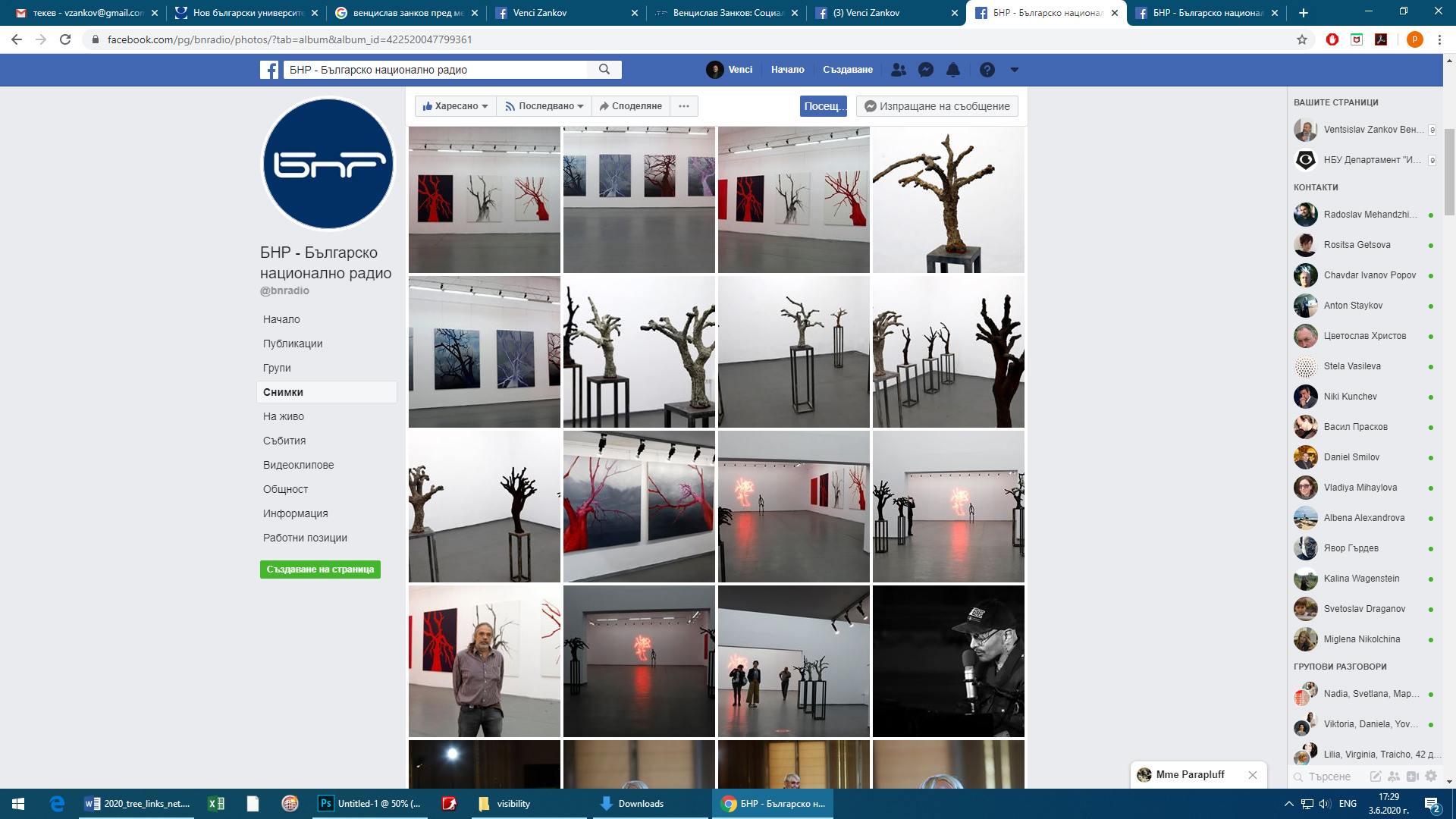Viewport: 1456px width, 819px height.
Task: Open the three-dots more options button
Action: (x=684, y=106)
